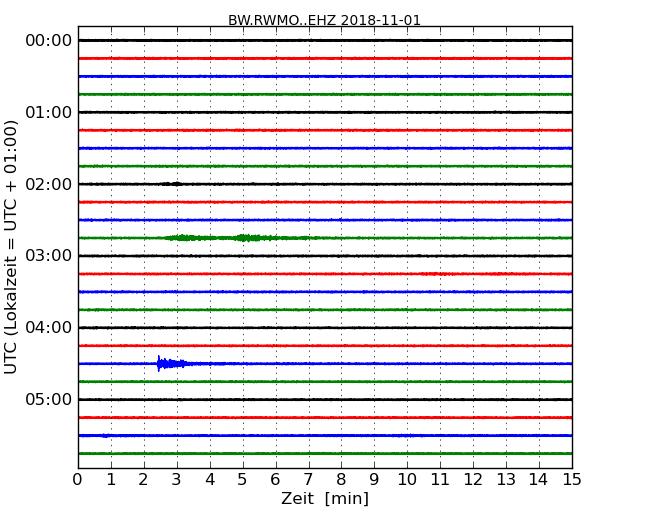The width and height of the screenshot is (650, 520).
Task: Click the faint red disturbance near minute 11
Action: pyautogui.click(x=435, y=274)
